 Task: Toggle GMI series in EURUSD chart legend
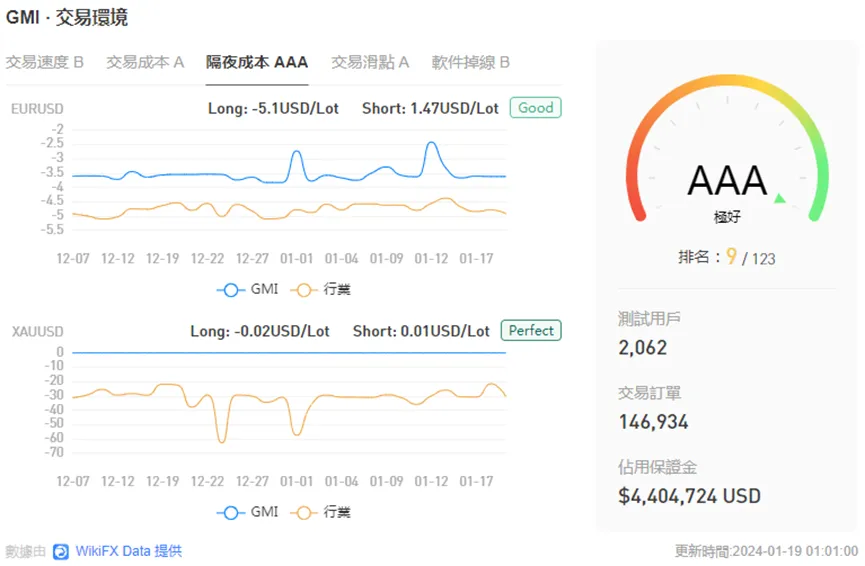pyautogui.click(x=248, y=289)
